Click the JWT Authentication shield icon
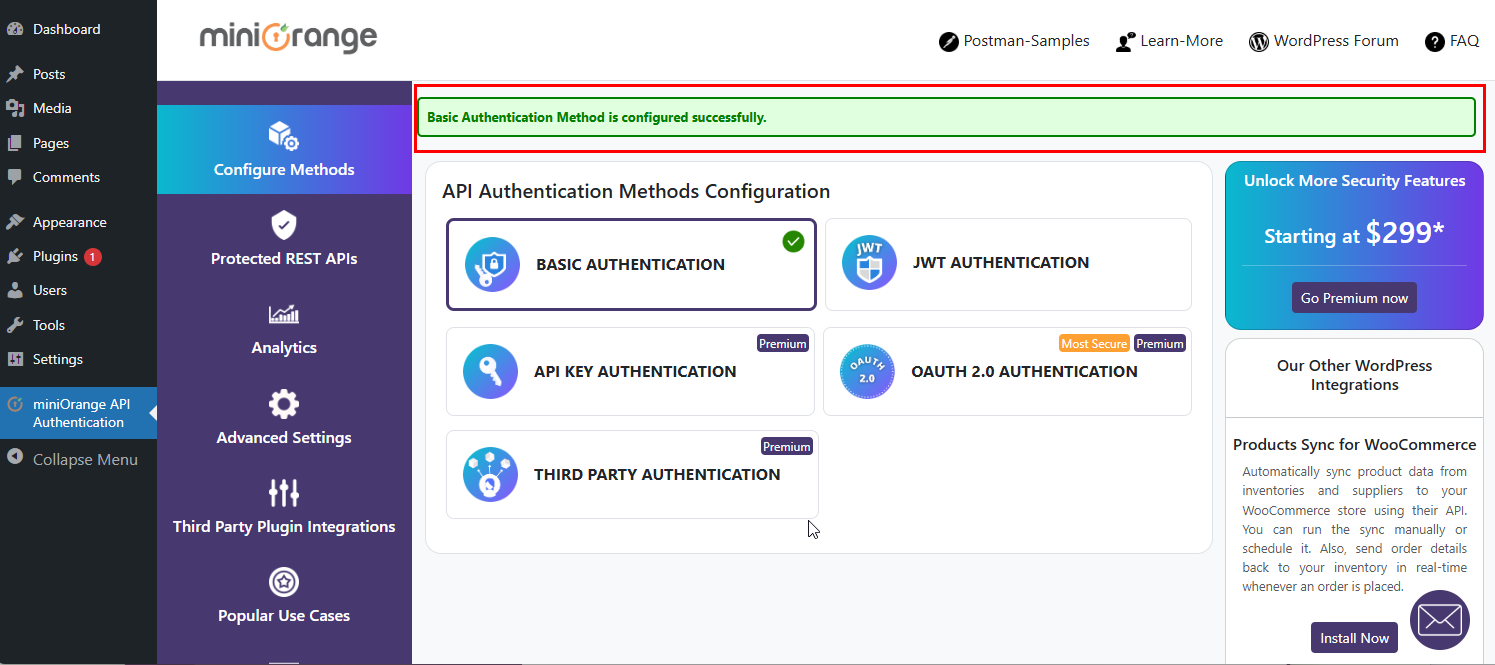This screenshot has width=1495, height=665. tap(869, 263)
